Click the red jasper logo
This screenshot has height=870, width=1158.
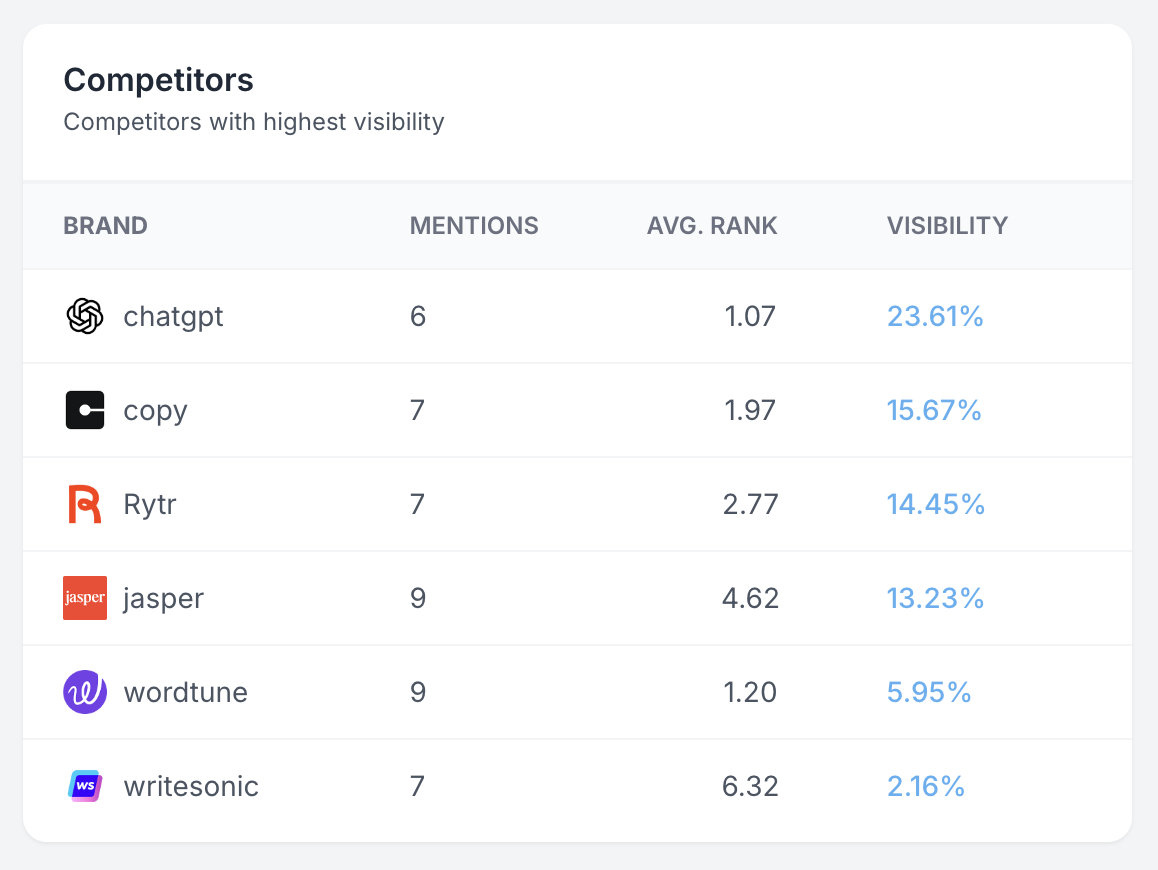(85, 598)
